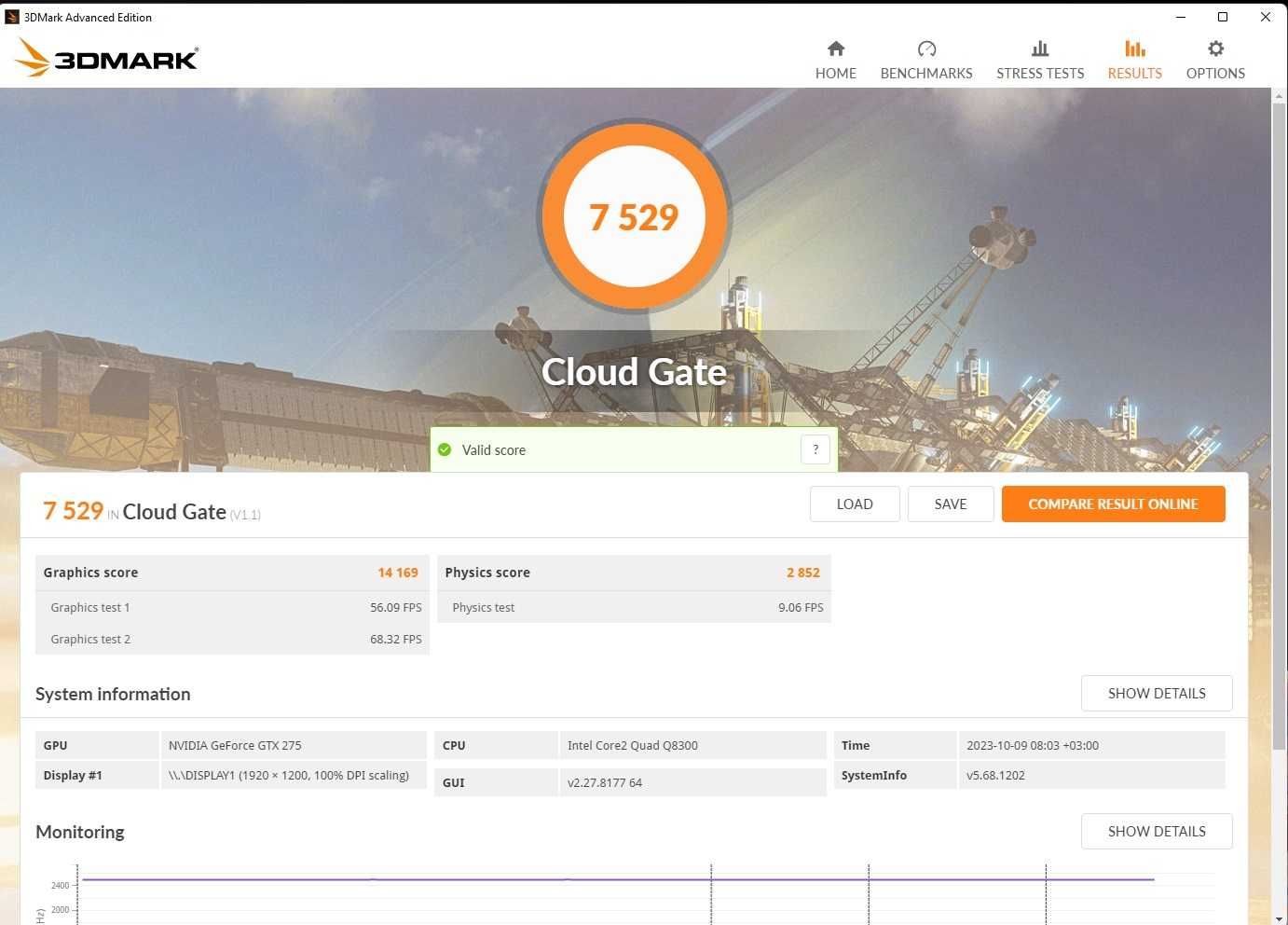This screenshot has height=925, width=1288.
Task: Show details for Monitoring
Action: tap(1157, 832)
